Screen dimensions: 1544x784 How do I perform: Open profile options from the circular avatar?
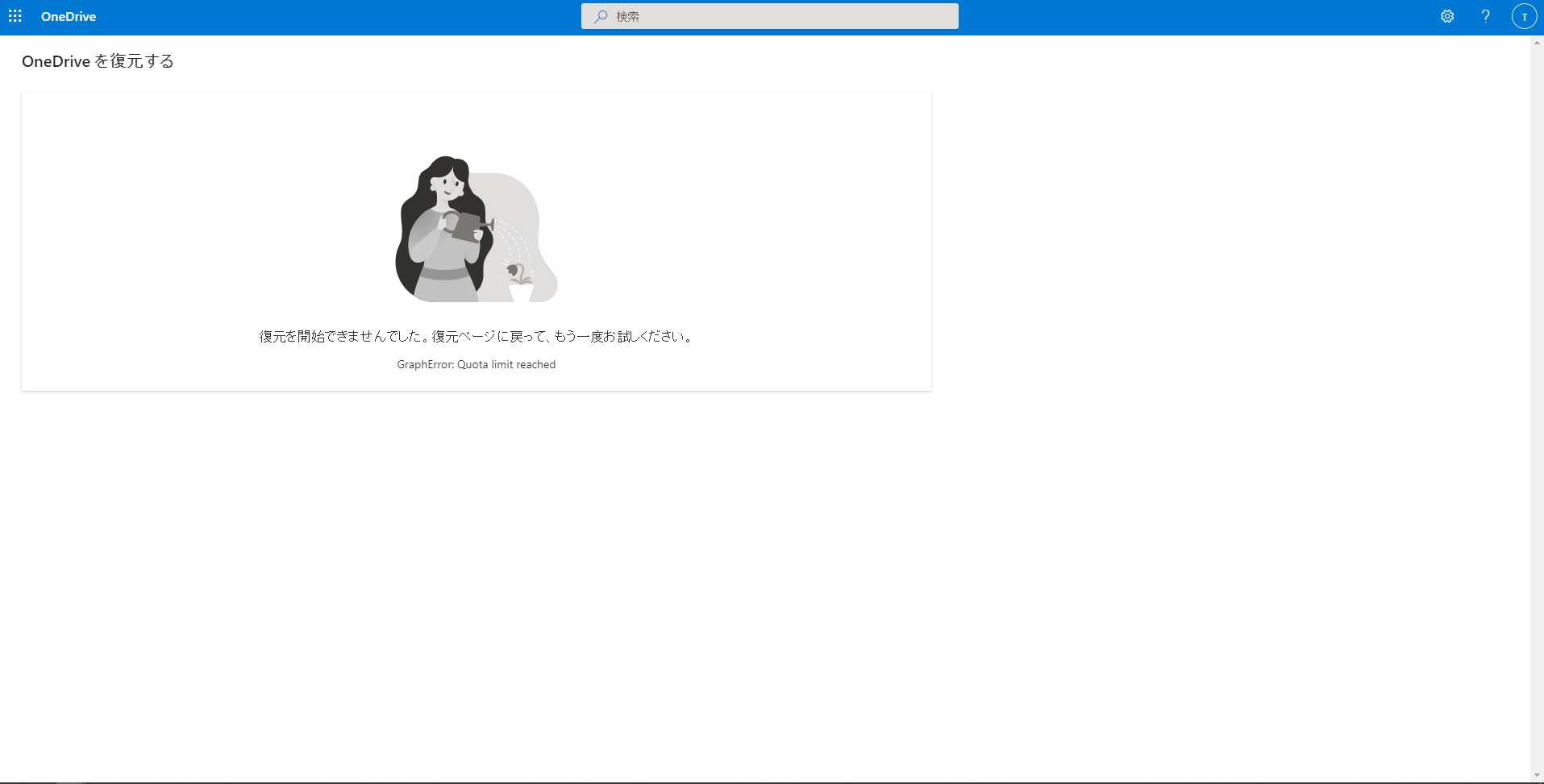1525,16
